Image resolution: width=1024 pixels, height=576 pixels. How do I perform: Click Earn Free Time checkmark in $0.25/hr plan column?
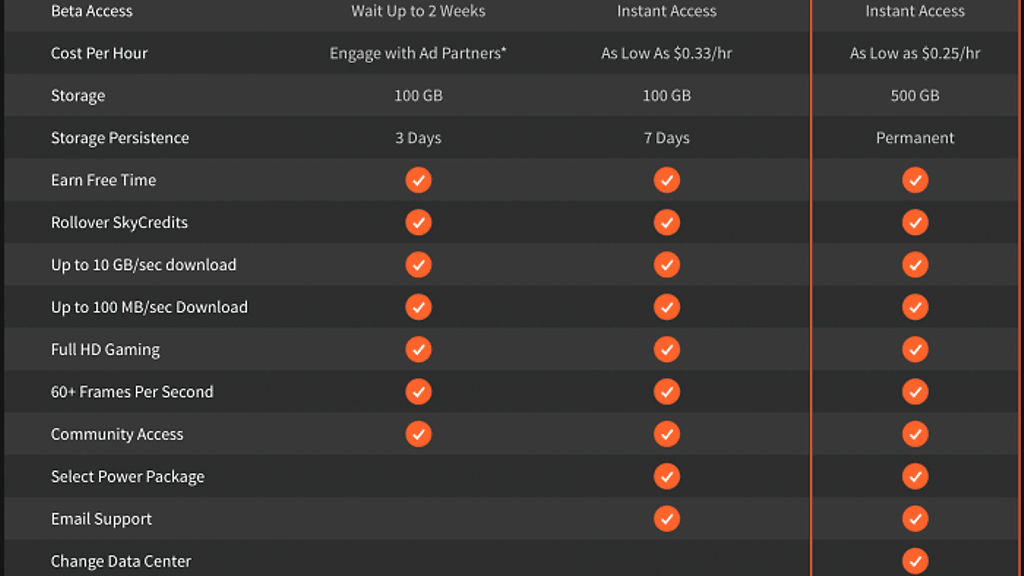[x=915, y=180]
